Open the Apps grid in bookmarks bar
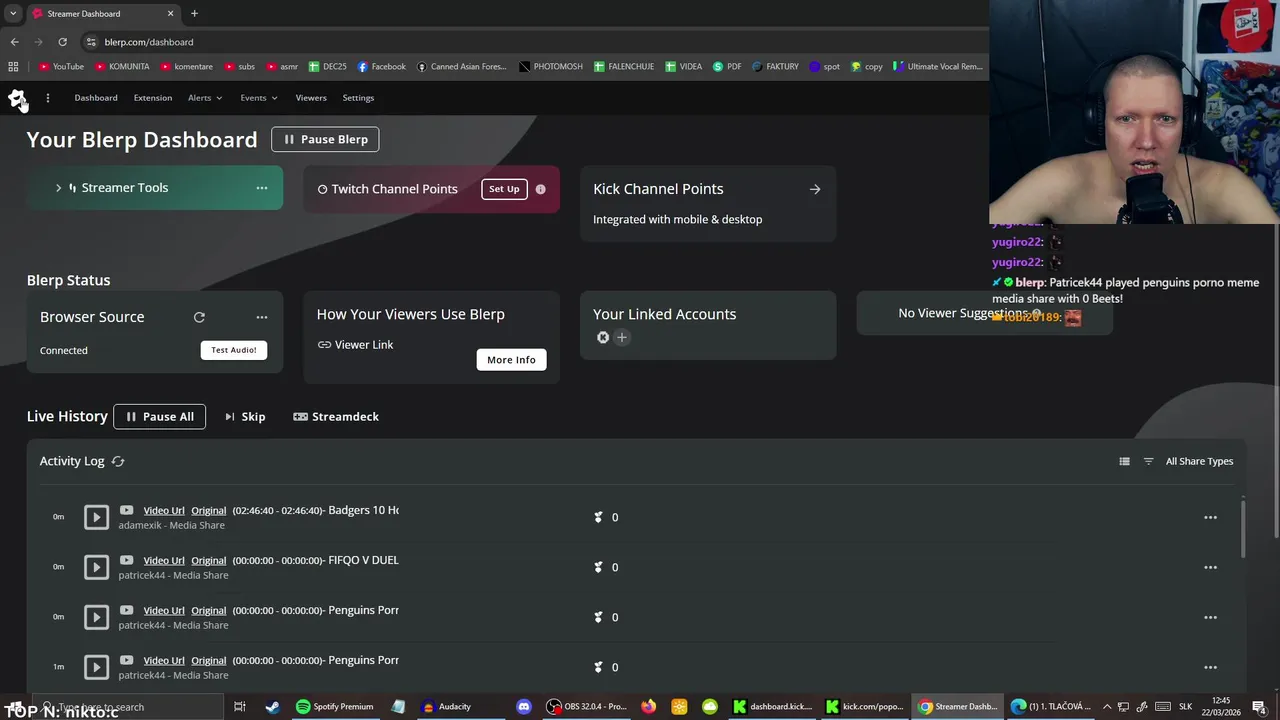Viewport: 1280px width, 720px height. pyautogui.click(x=13, y=67)
